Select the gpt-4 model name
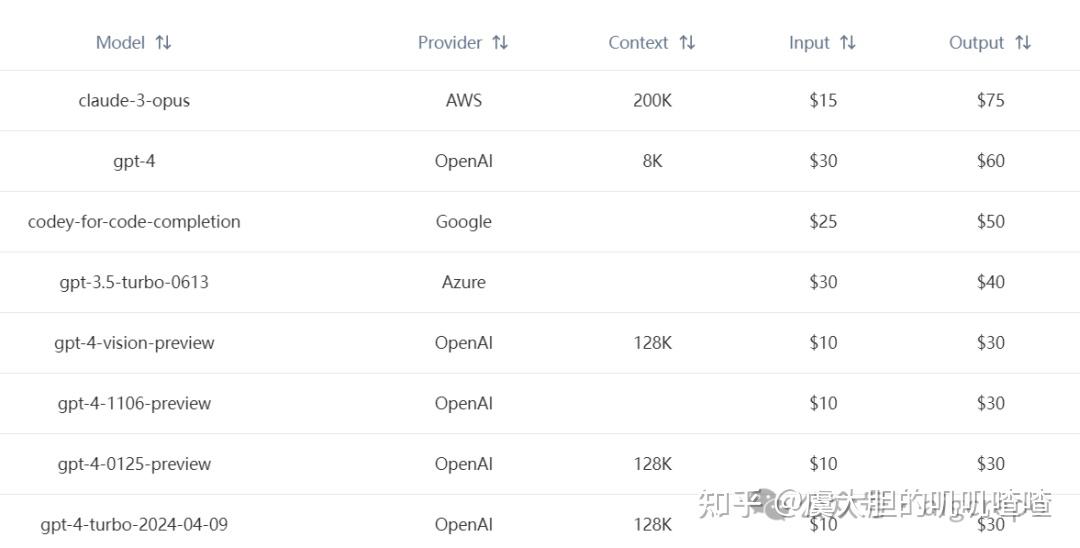Viewport: 1080px width, 548px height. tap(134, 161)
